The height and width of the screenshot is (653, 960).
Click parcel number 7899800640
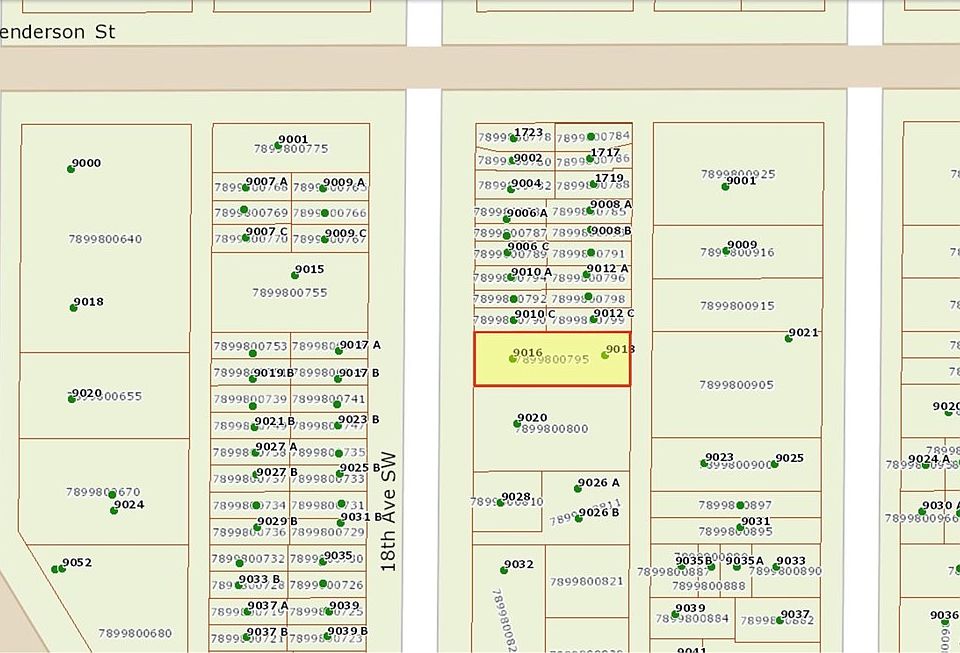coord(105,239)
